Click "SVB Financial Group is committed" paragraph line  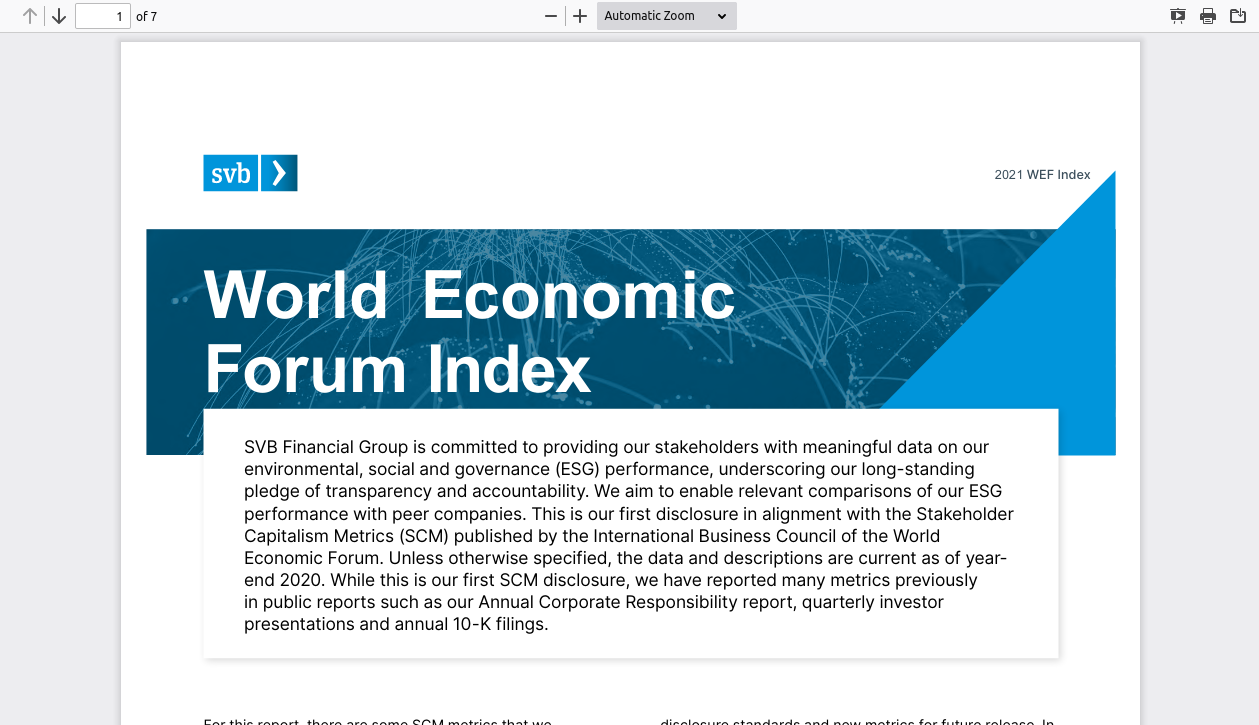[616, 447]
